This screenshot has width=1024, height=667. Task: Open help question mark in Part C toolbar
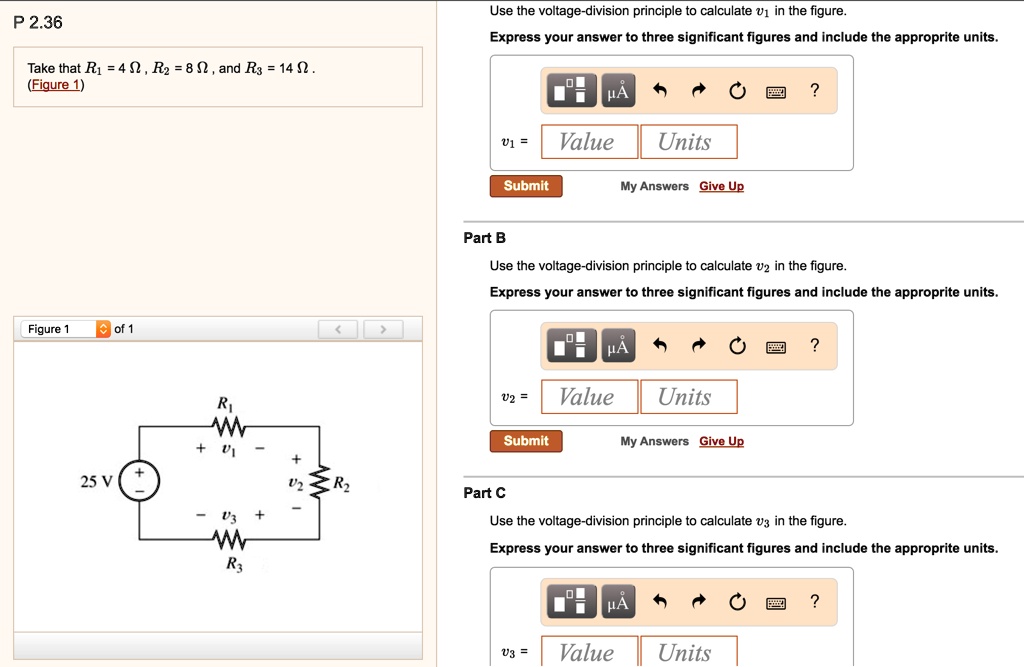tap(814, 601)
